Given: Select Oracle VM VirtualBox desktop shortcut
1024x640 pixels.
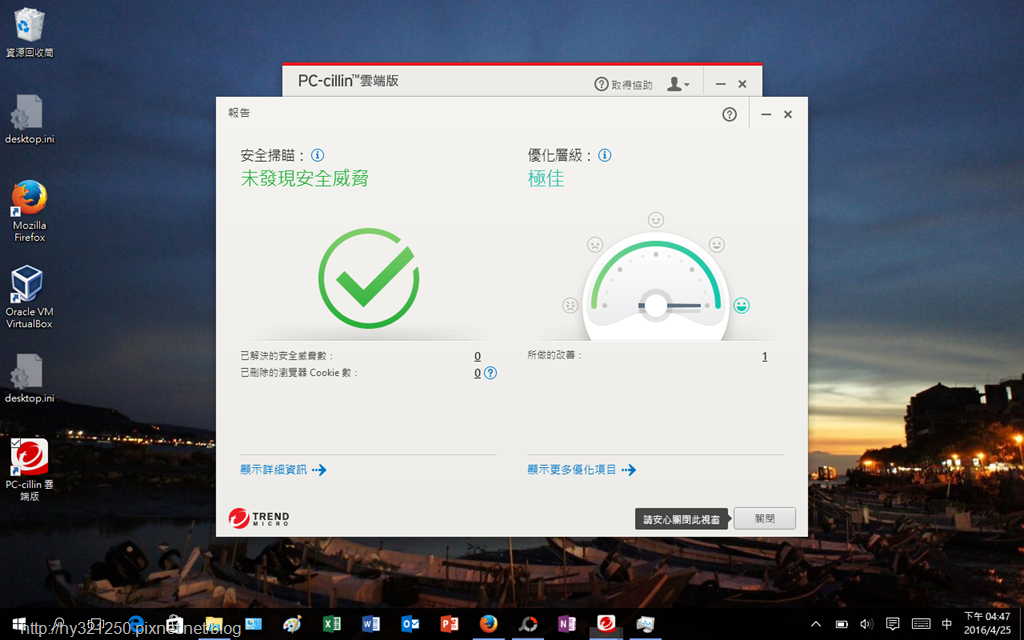Looking at the screenshot, I should 29,297.
